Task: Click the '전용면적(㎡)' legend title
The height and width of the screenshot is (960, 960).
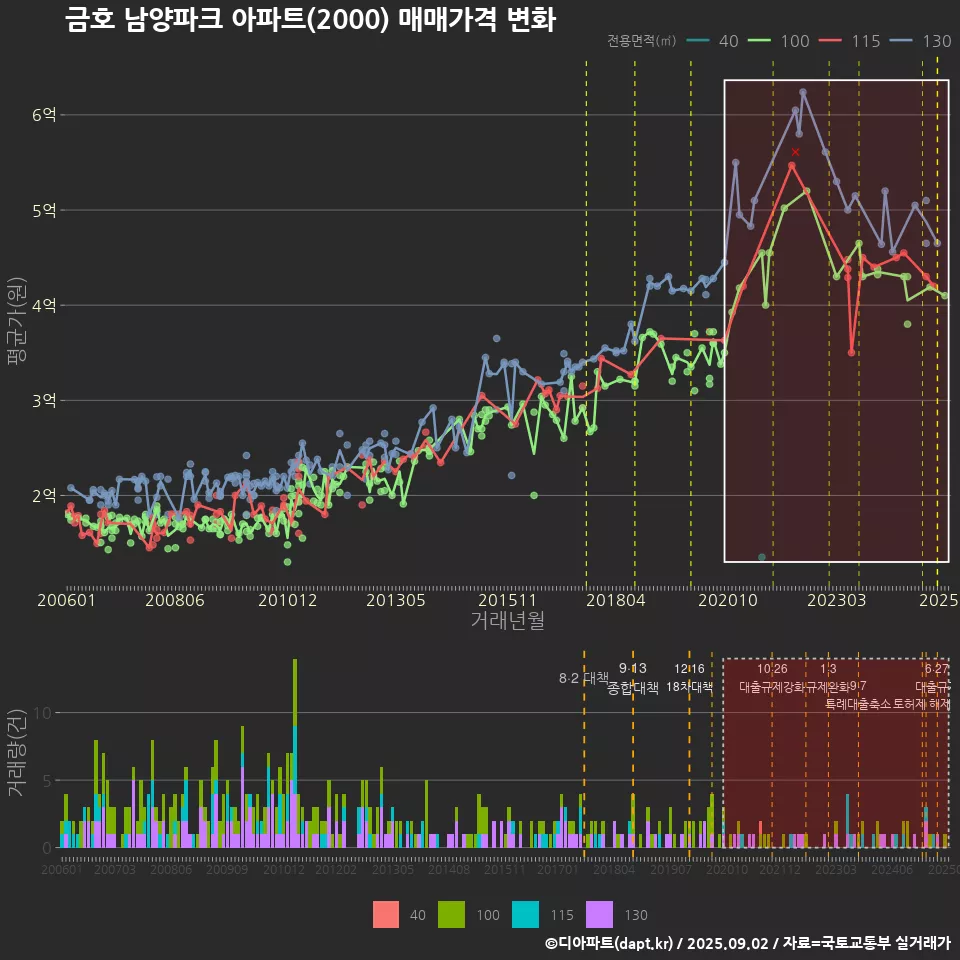Action: click(642, 40)
